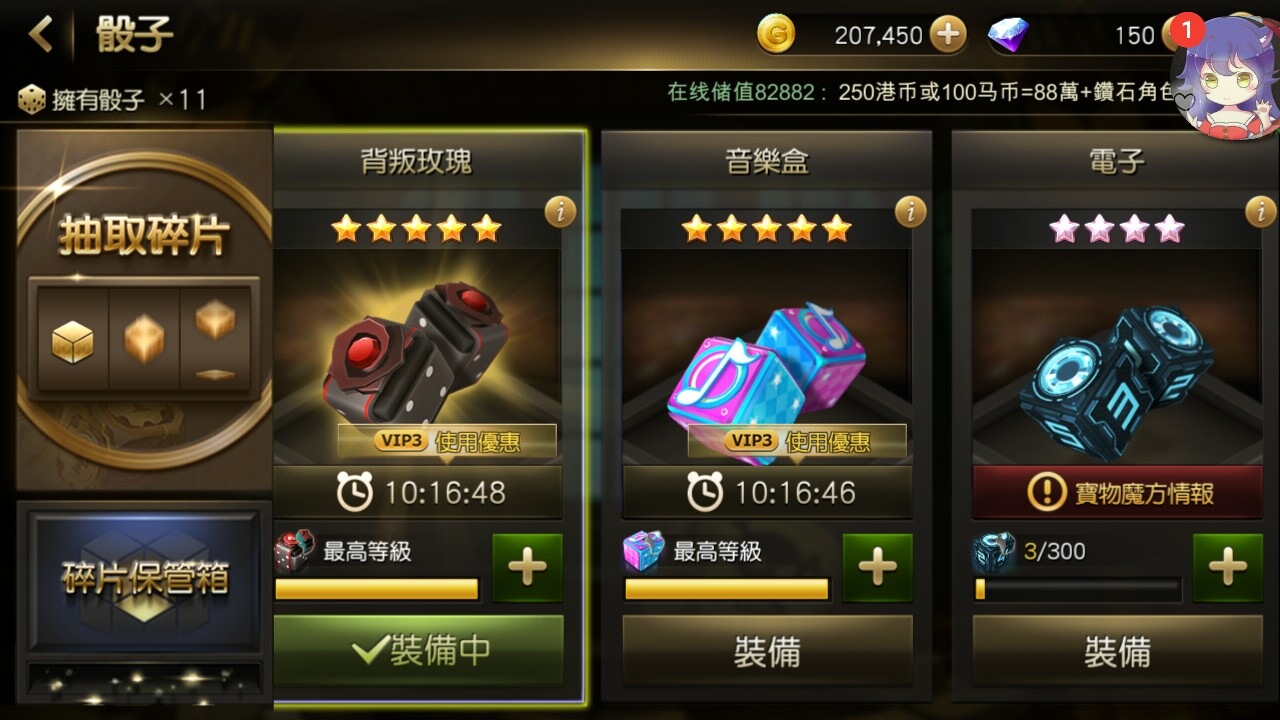Tap VIP3 使用優惠 on 背叛玫瑰

click(x=447, y=441)
